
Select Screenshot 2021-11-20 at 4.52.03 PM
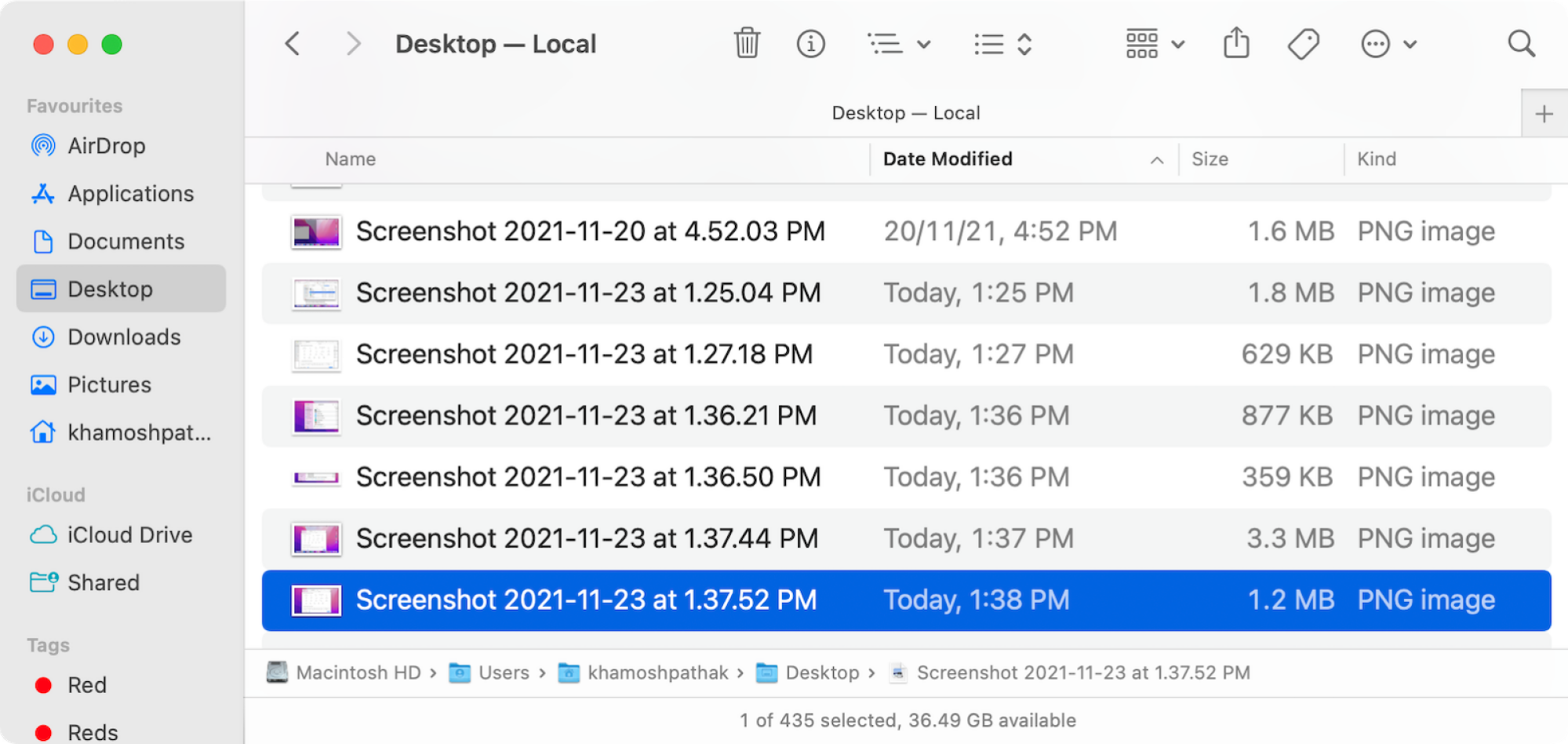(906, 232)
